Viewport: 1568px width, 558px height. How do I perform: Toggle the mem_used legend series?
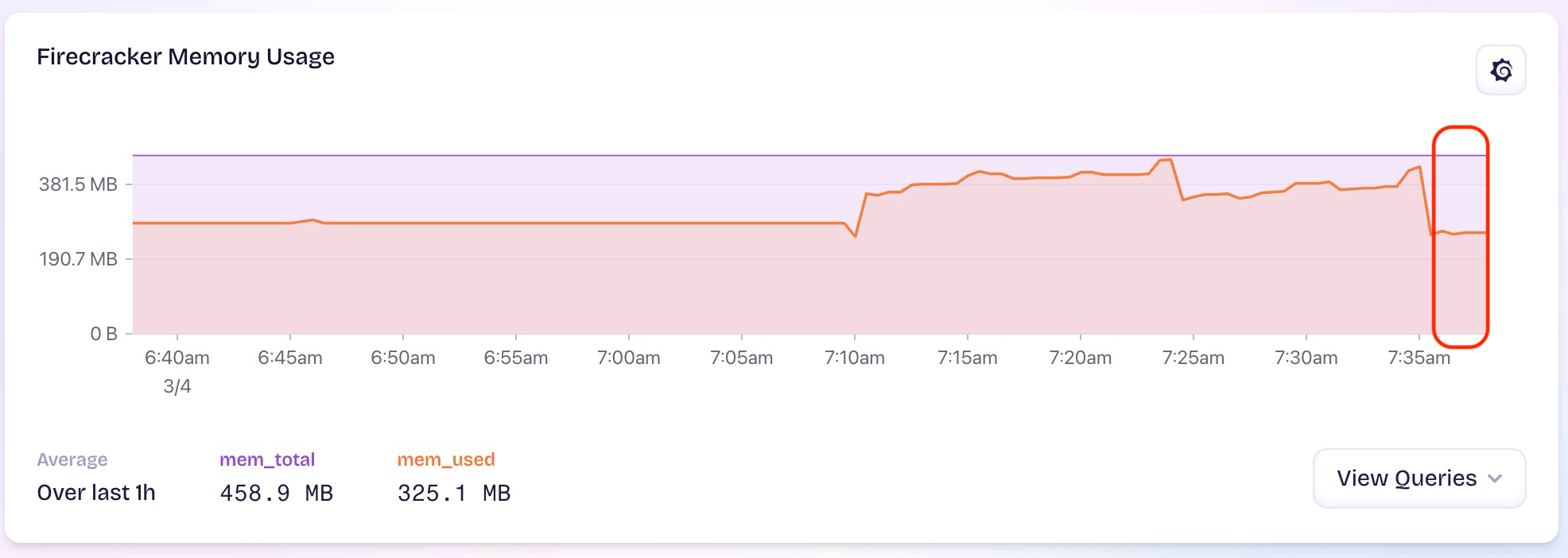[446, 459]
